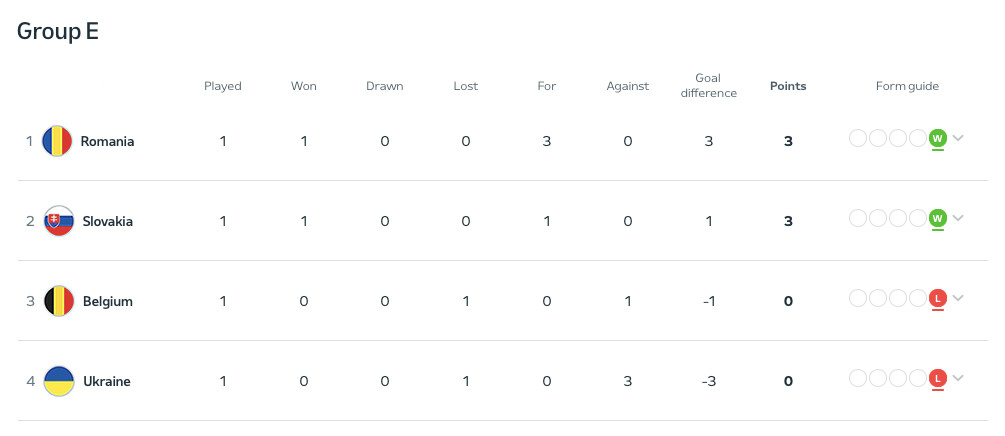Expand Ukraine's form guide chevron
This screenshot has width=1005, height=436.
pyautogui.click(x=958, y=378)
